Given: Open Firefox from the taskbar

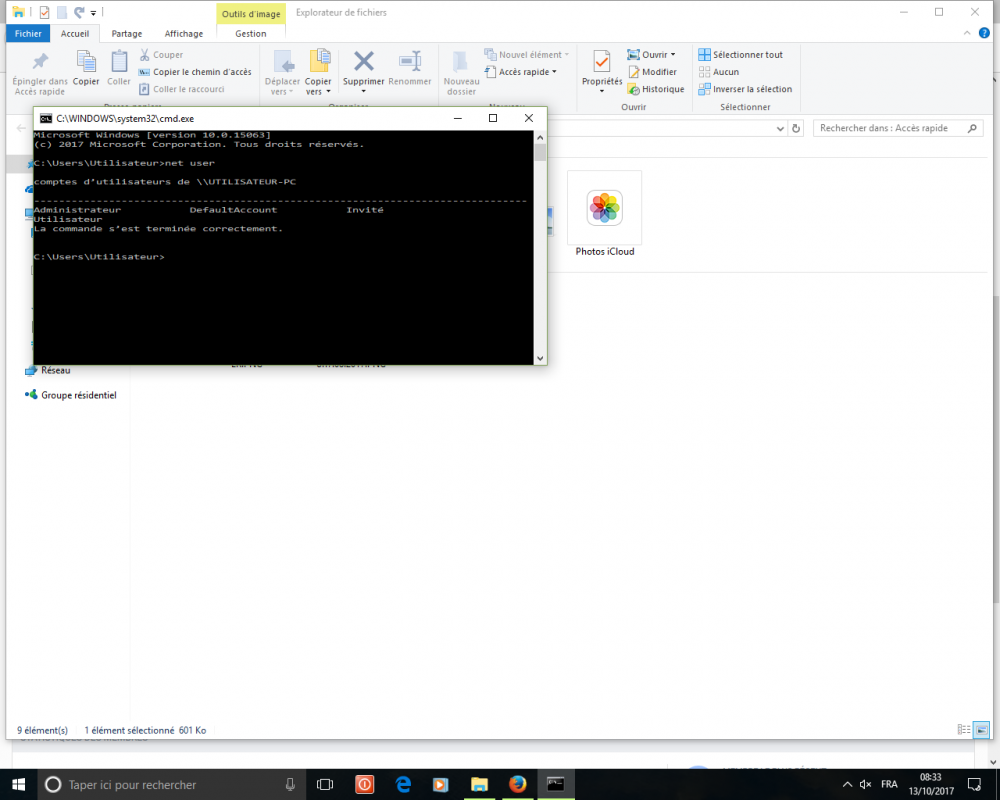Looking at the screenshot, I should pyautogui.click(x=517, y=784).
